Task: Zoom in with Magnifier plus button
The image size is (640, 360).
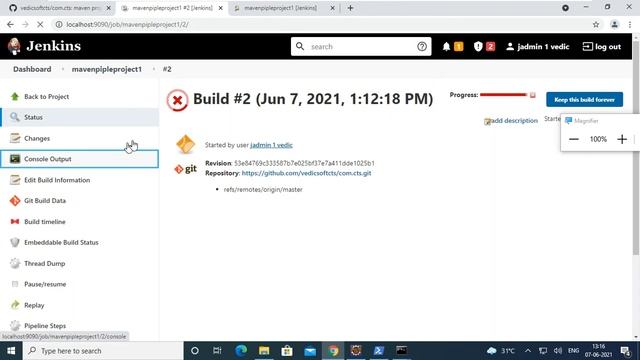Action: pyautogui.click(x=622, y=139)
